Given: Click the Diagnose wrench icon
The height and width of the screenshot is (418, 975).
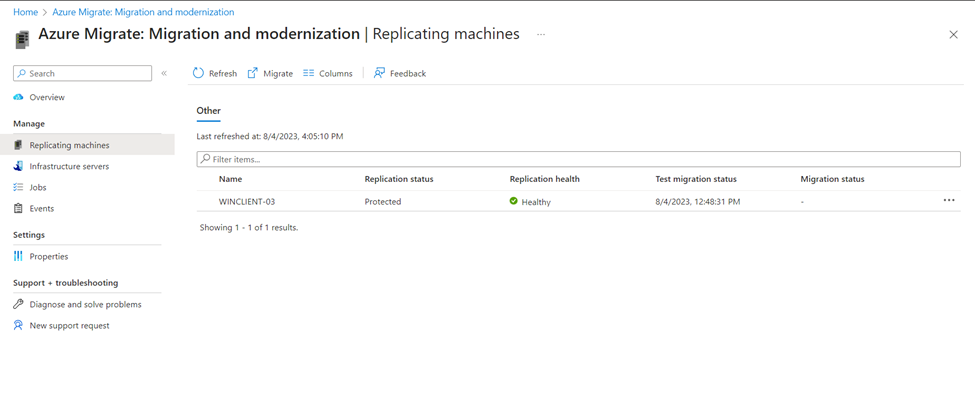Looking at the screenshot, I should [x=18, y=304].
